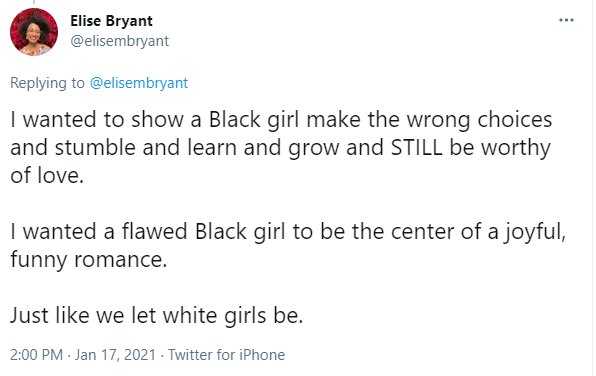This screenshot has height=376, width=596.
Task: Open the Elise Bryant display name profile link
Action: (x=111, y=21)
